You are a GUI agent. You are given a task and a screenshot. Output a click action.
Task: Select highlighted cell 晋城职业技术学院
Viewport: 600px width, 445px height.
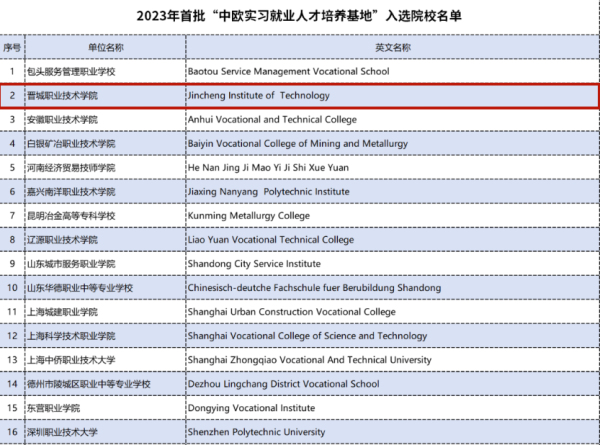(x=106, y=96)
